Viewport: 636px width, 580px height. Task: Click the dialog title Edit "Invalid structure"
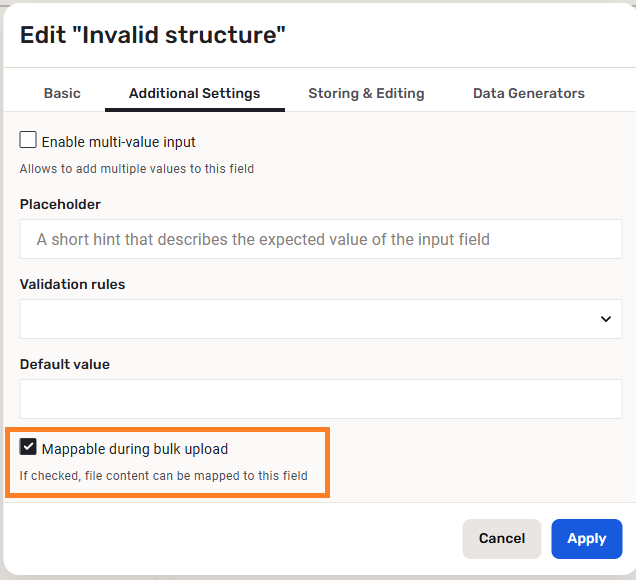tap(152, 36)
